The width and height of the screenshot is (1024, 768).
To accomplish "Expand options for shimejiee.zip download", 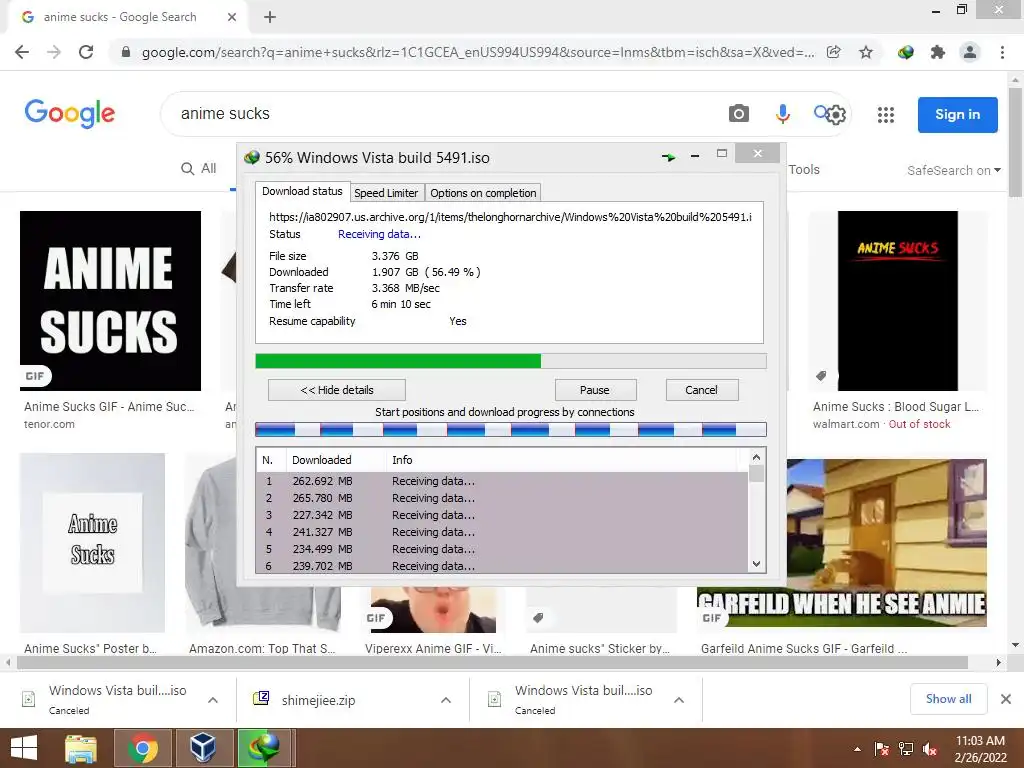I will (446, 700).
